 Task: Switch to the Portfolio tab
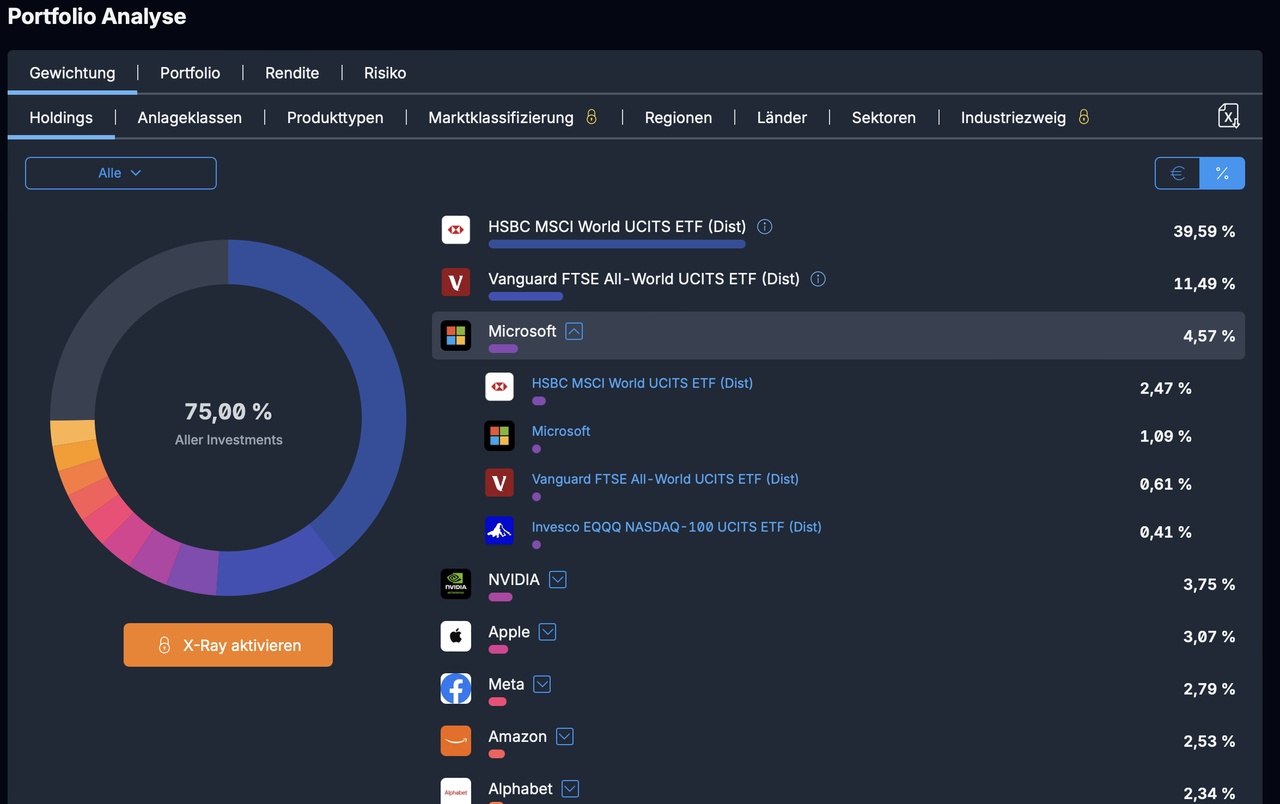tap(190, 73)
